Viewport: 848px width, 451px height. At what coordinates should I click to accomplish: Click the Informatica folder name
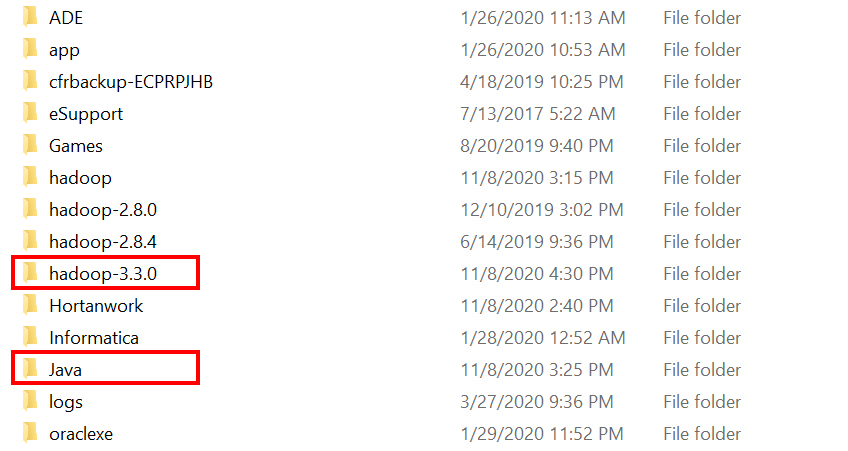pos(94,338)
